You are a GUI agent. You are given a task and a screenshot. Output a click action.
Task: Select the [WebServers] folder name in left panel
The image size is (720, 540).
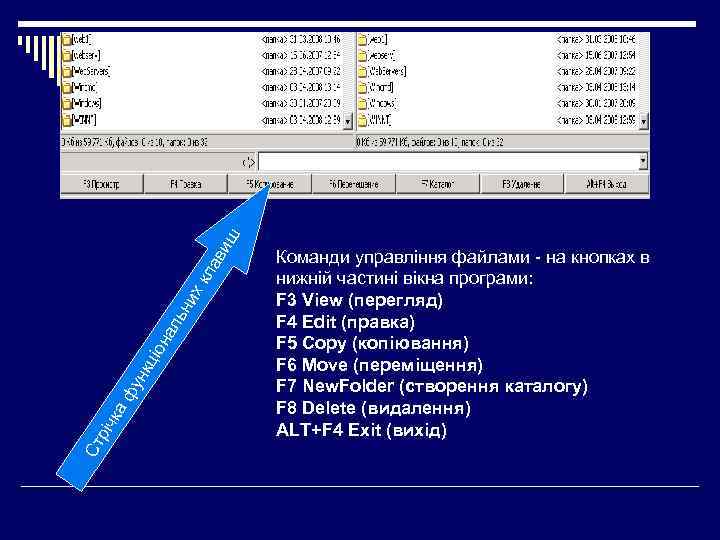[91, 72]
